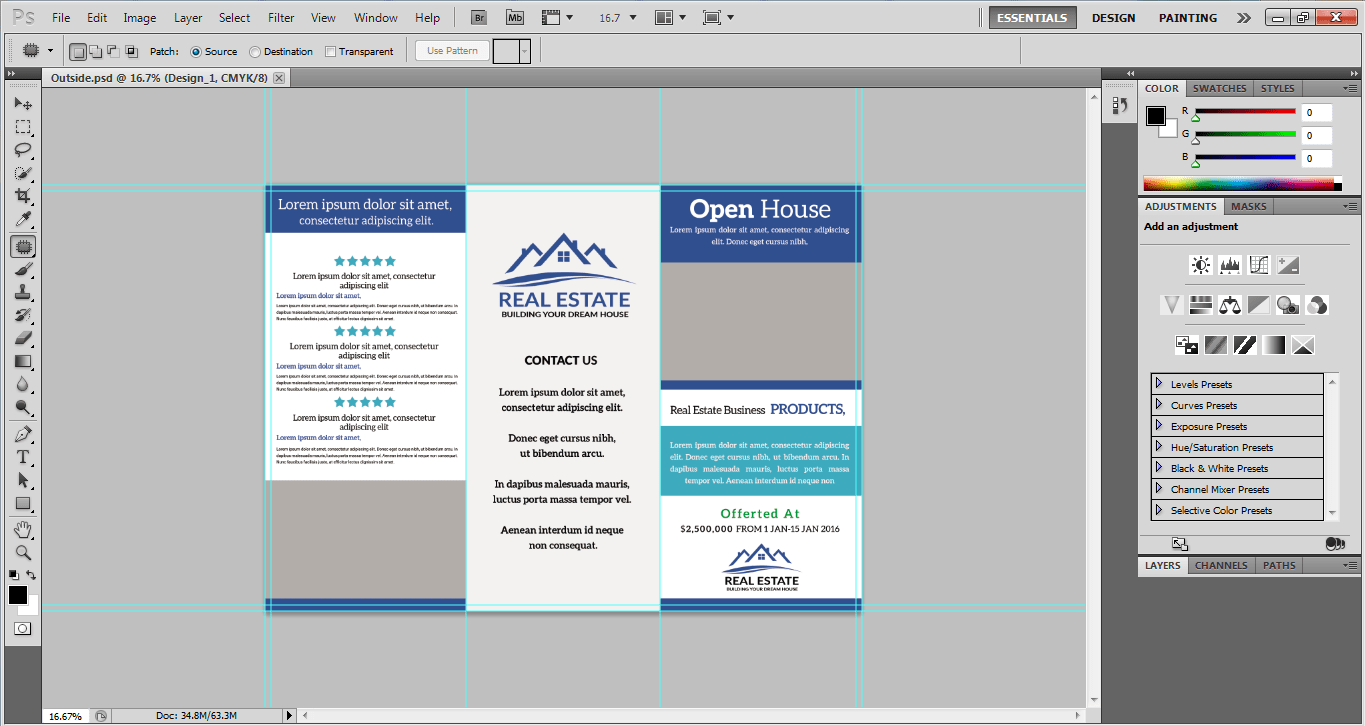The image size is (1365, 726).
Task: Click the Essentials workspace button
Action: click(x=1033, y=18)
